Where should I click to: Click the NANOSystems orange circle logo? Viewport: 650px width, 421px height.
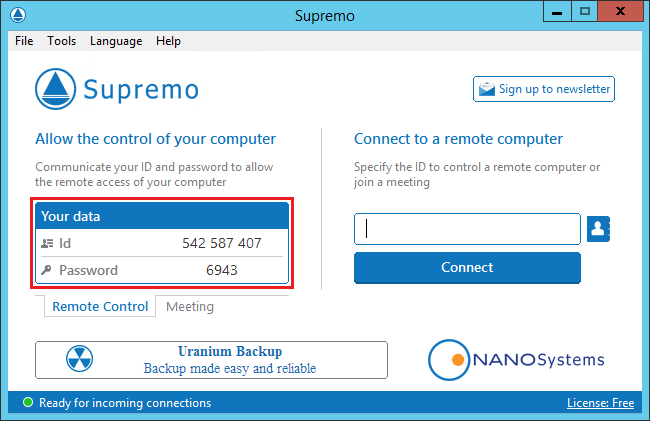coord(449,360)
